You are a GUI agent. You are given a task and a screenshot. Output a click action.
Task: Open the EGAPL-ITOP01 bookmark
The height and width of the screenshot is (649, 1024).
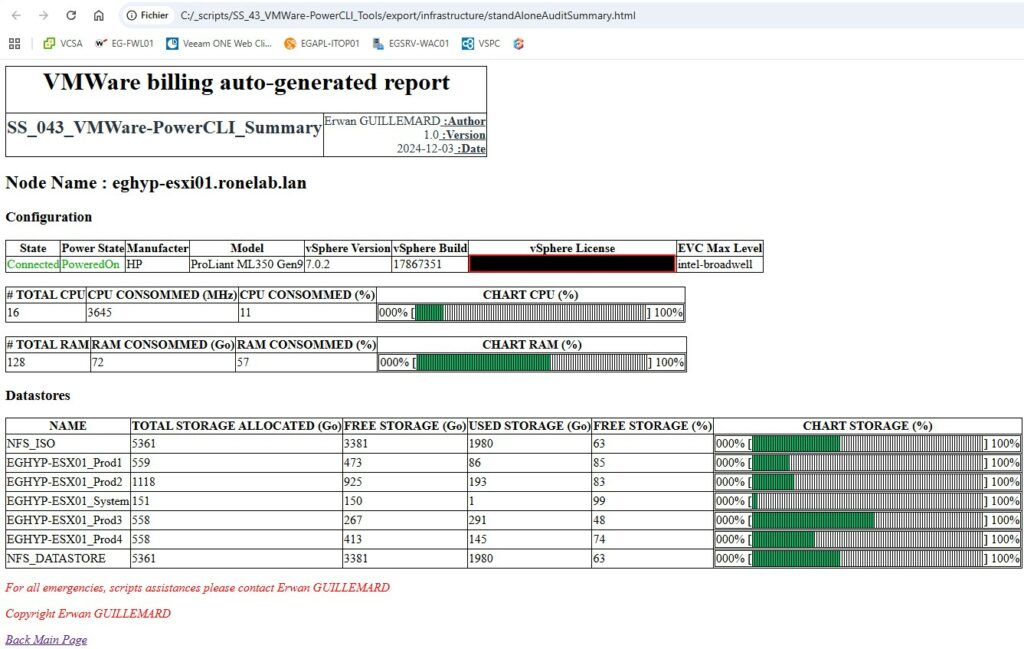321,44
